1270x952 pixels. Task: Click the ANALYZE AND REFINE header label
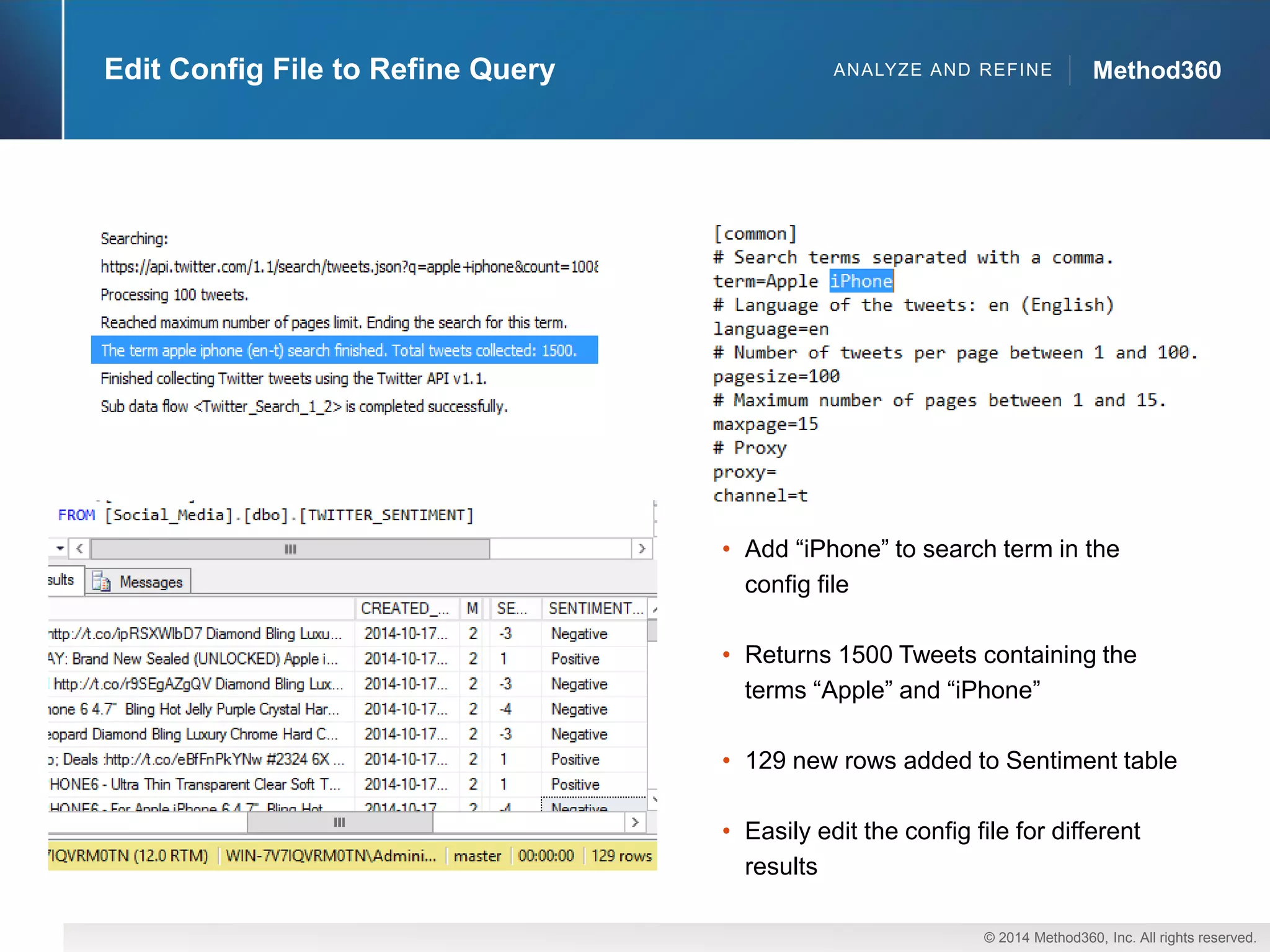coord(943,69)
